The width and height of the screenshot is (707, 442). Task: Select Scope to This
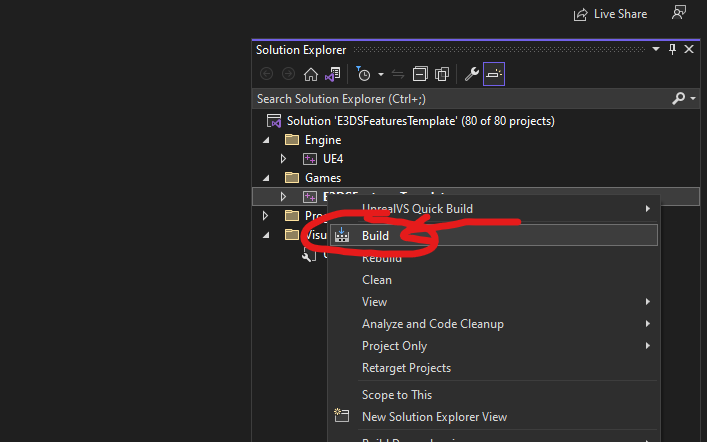click(494, 395)
